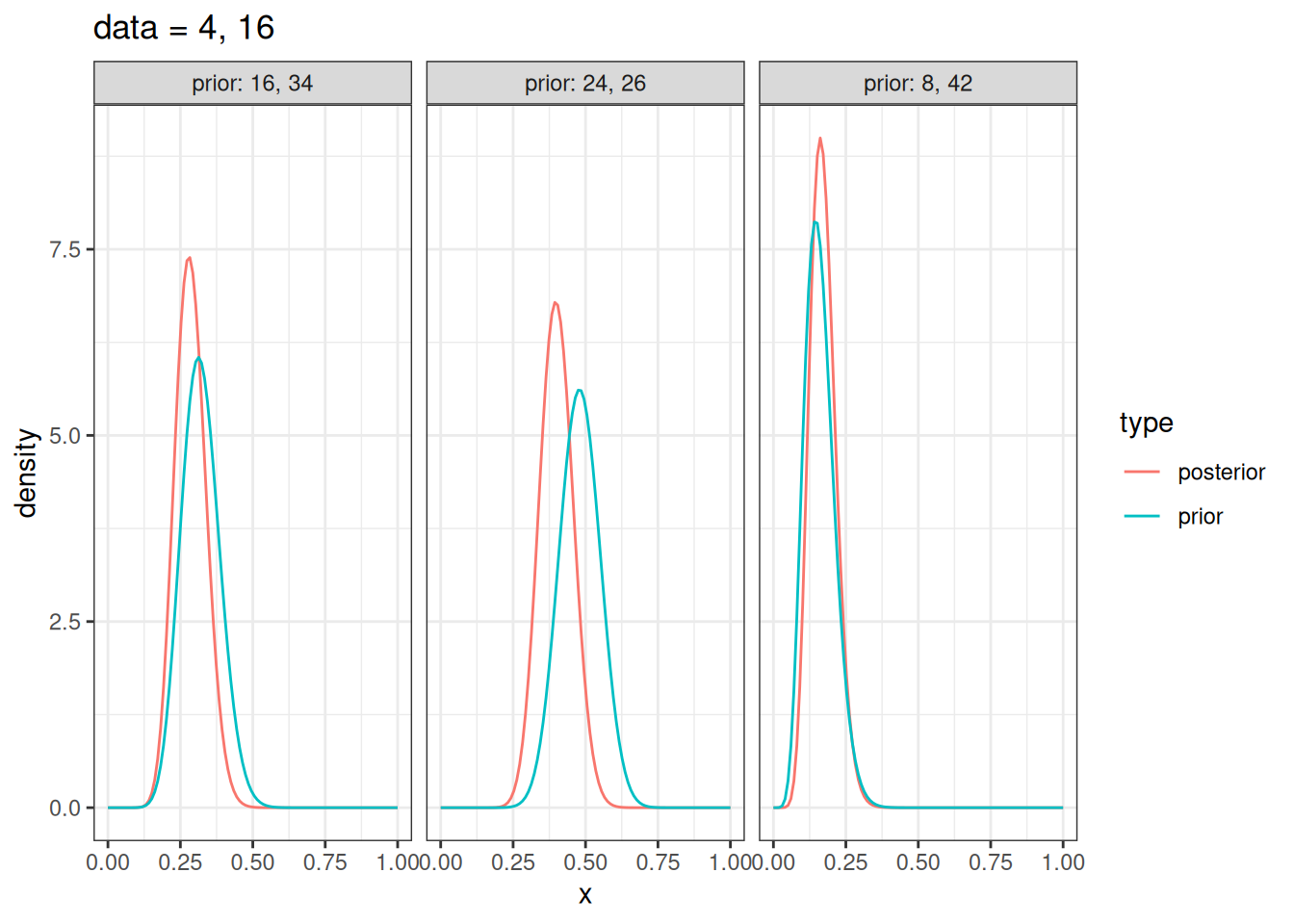Click posterior curve peak in "prior: 16, 34" panel
The height and width of the screenshot is (924, 1294).
(190, 258)
